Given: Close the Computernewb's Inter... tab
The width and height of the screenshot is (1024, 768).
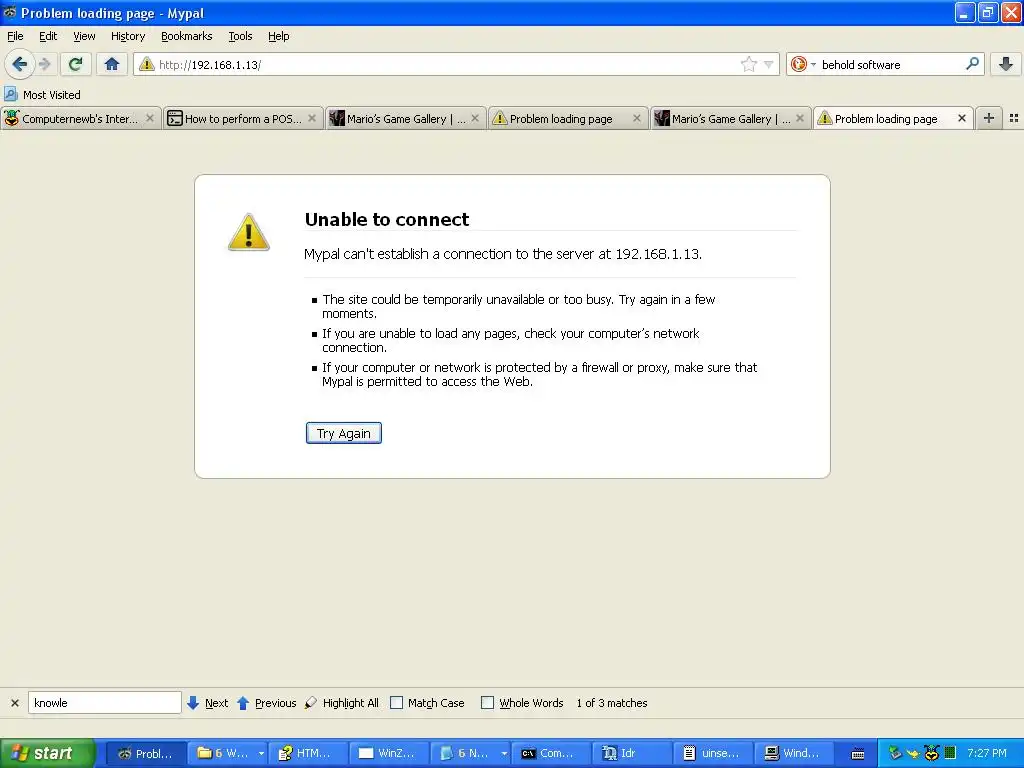Looking at the screenshot, I should point(150,118).
